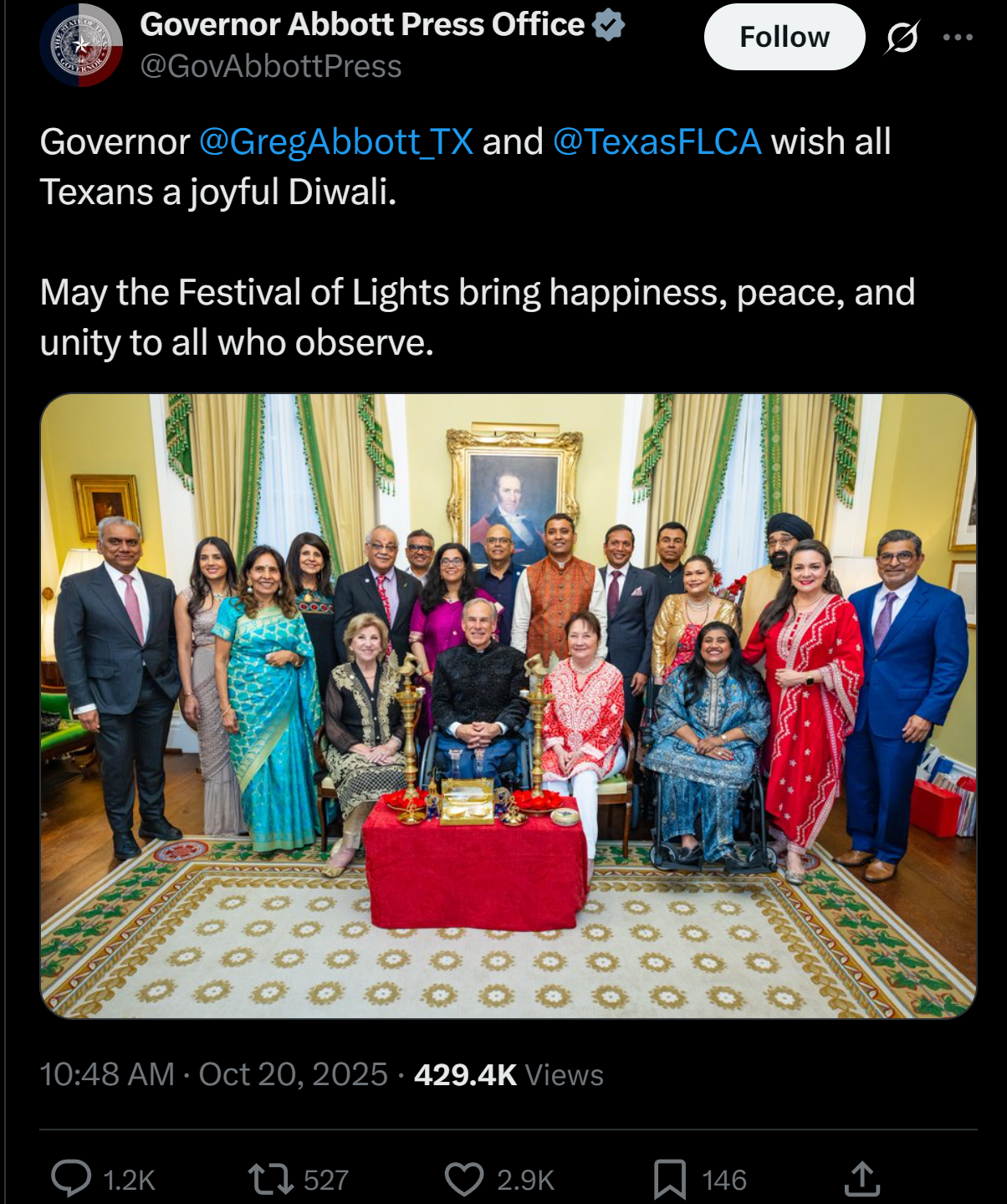Click the @GovAbbottPress handle
This screenshot has height=1204, width=1007.
[x=271, y=66]
